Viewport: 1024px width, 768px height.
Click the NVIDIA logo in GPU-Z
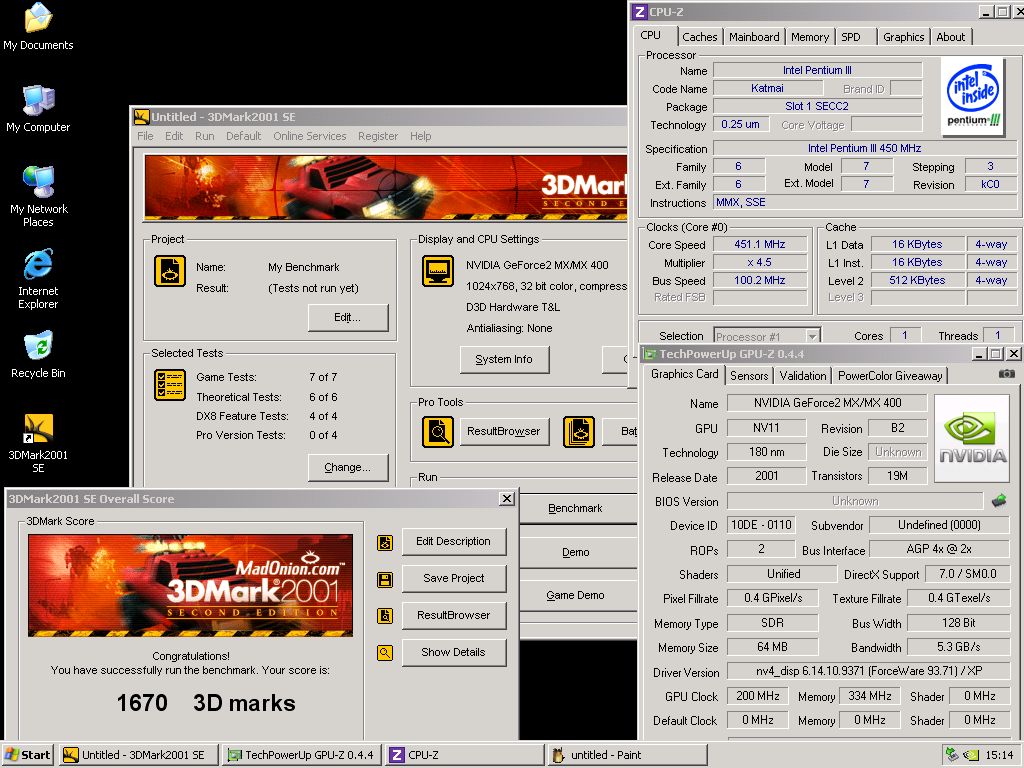coord(972,438)
